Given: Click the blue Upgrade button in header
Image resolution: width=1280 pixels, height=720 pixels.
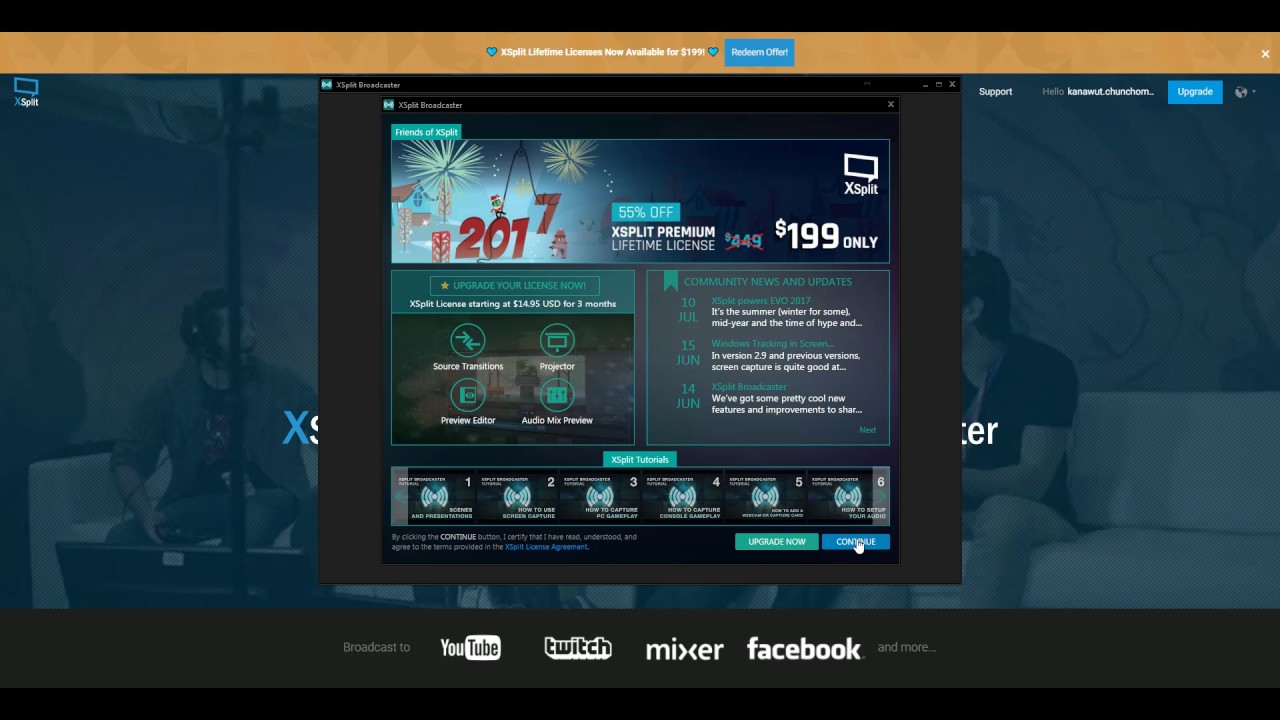Looking at the screenshot, I should point(1195,92).
